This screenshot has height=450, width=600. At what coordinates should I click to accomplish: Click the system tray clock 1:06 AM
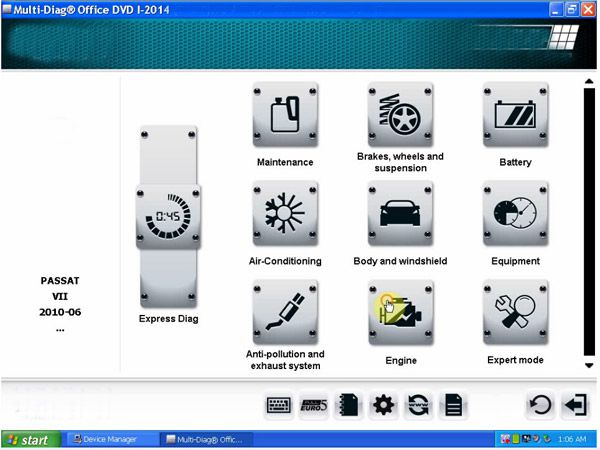pyautogui.click(x=572, y=439)
